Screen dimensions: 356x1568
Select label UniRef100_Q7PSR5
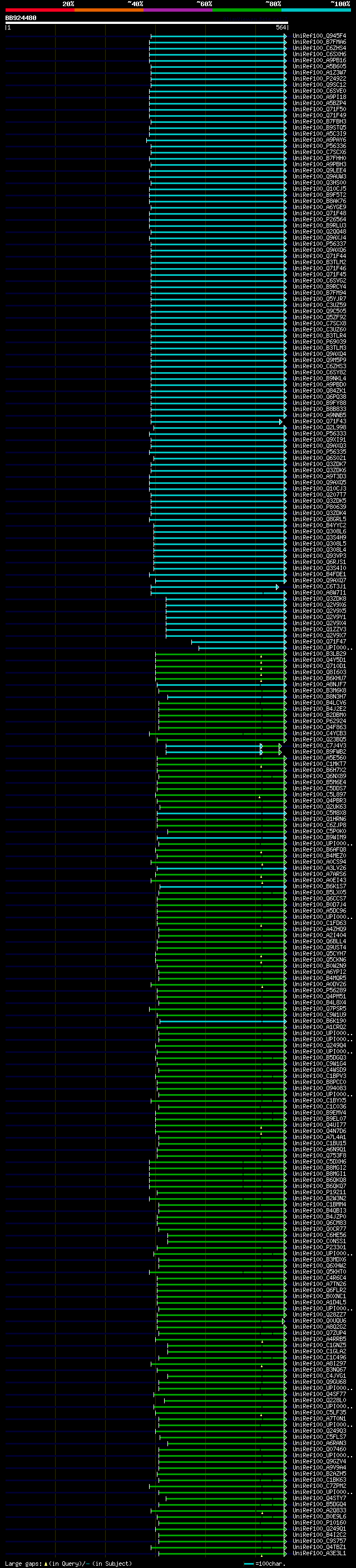coord(319,1008)
